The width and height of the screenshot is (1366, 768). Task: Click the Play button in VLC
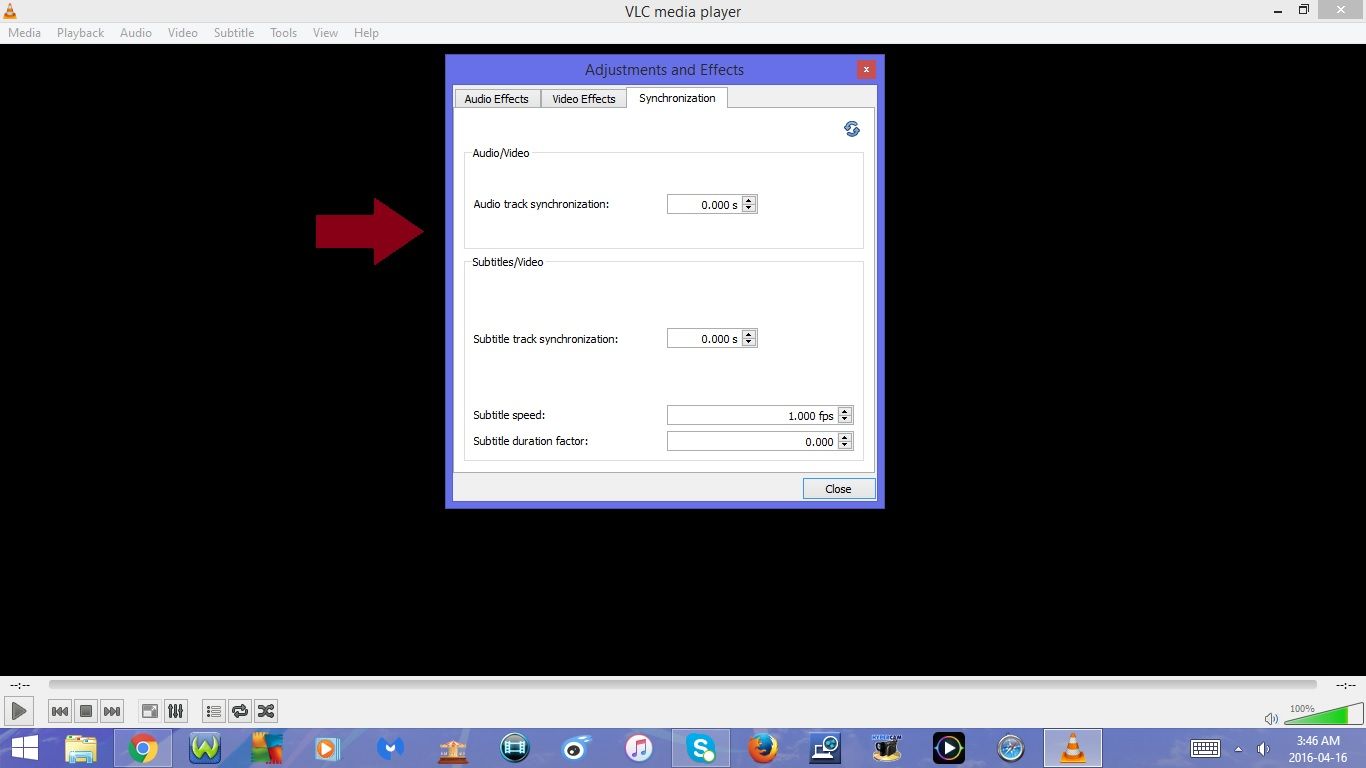click(x=19, y=711)
